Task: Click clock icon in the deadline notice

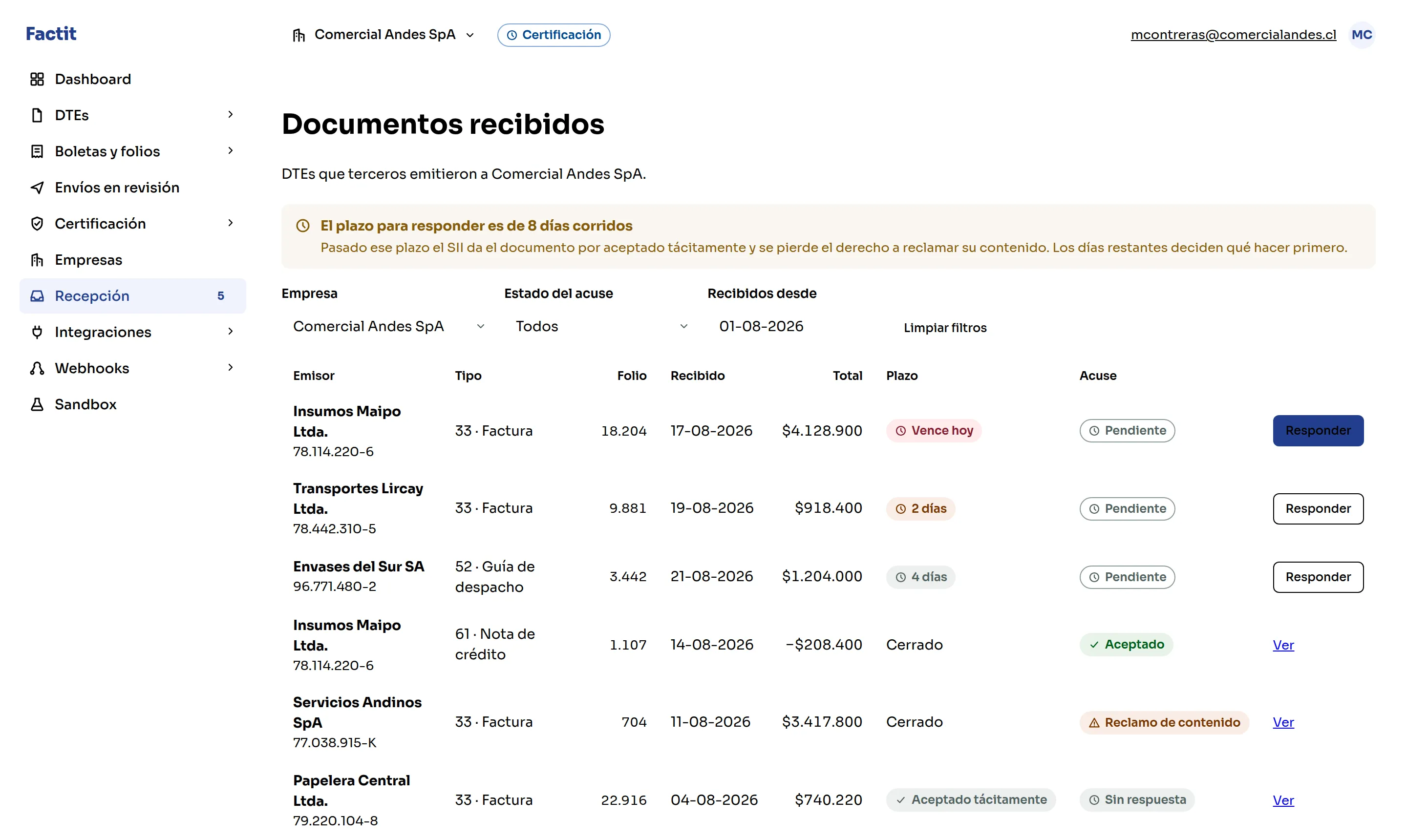Action: coord(303,226)
